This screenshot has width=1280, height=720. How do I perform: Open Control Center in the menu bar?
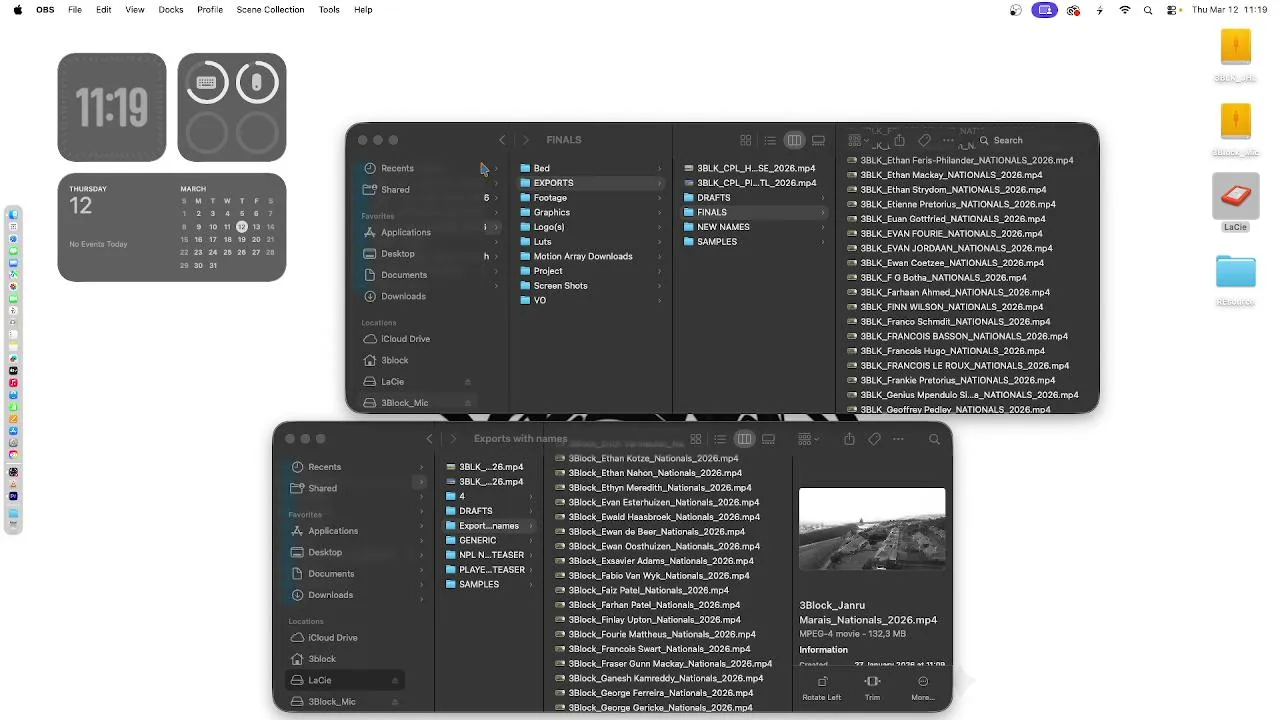click(x=1172, y=10)
